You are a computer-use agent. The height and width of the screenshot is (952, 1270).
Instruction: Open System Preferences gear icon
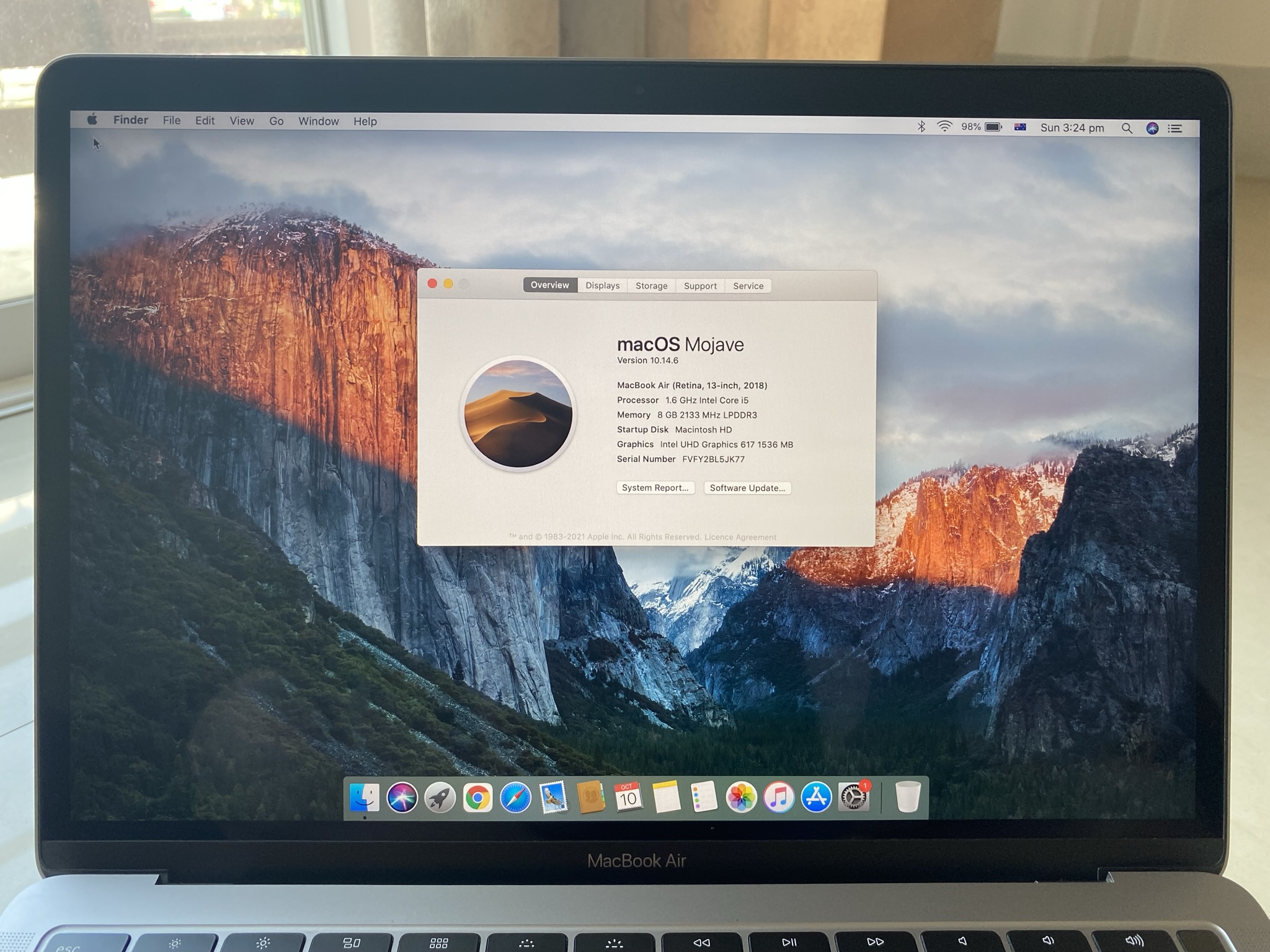click(x=854, y=797)
